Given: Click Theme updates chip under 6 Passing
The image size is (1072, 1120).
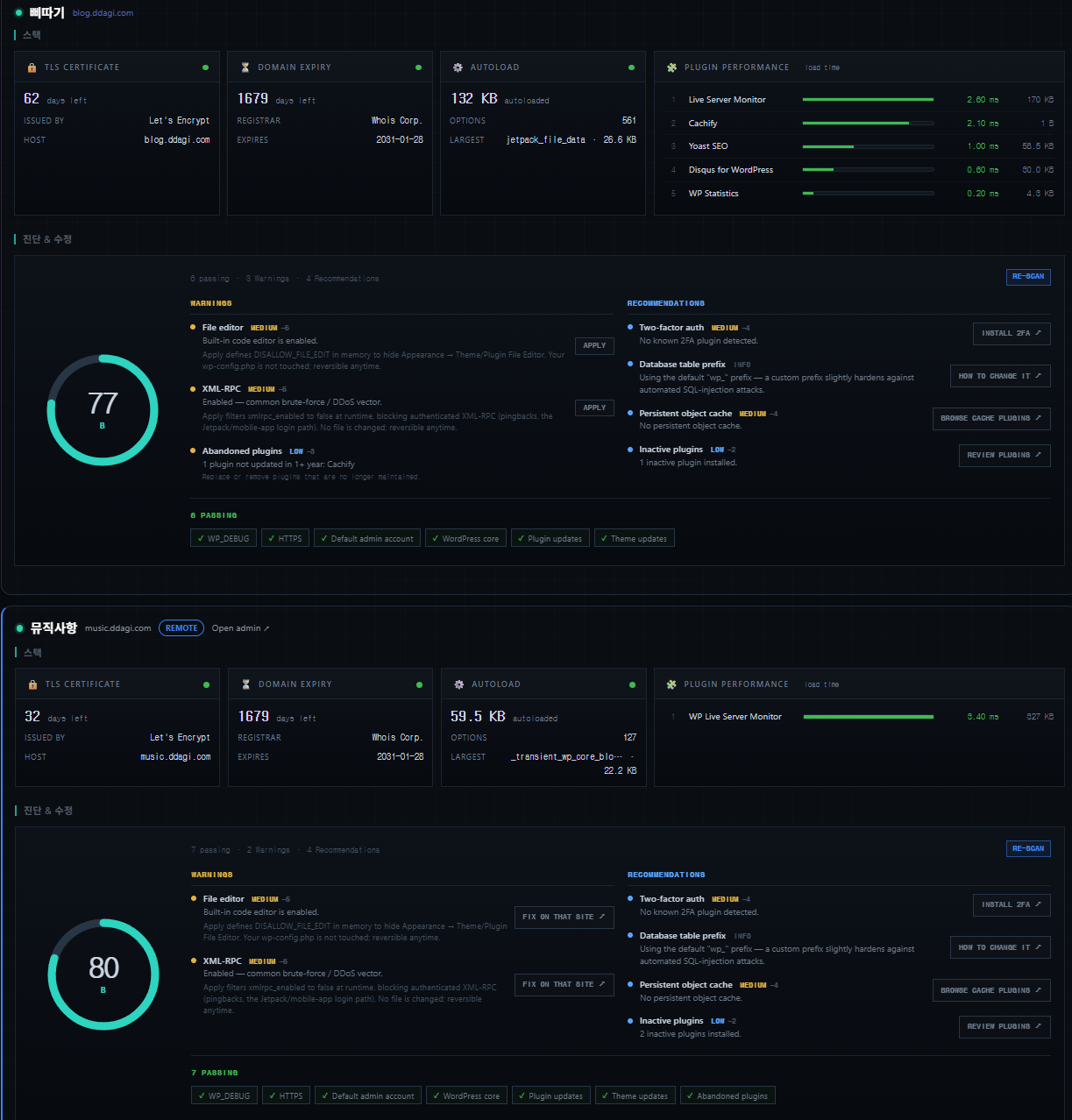Looking at the screenshot, I should pyautogui.click(x=635, y=538).
